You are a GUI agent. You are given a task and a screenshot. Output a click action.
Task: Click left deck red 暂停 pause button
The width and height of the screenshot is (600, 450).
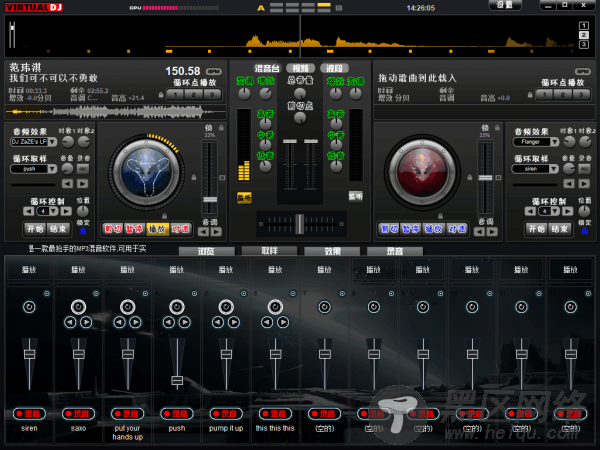click(135, 229)
